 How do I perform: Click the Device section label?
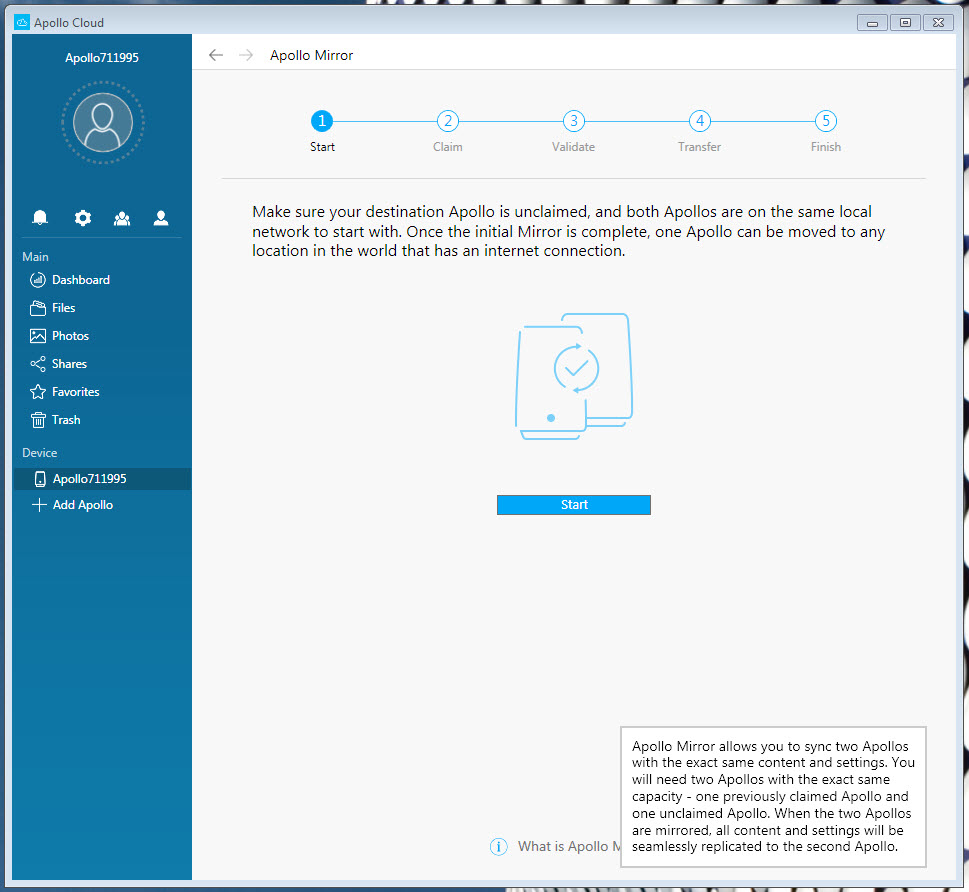tap(40, 452)
